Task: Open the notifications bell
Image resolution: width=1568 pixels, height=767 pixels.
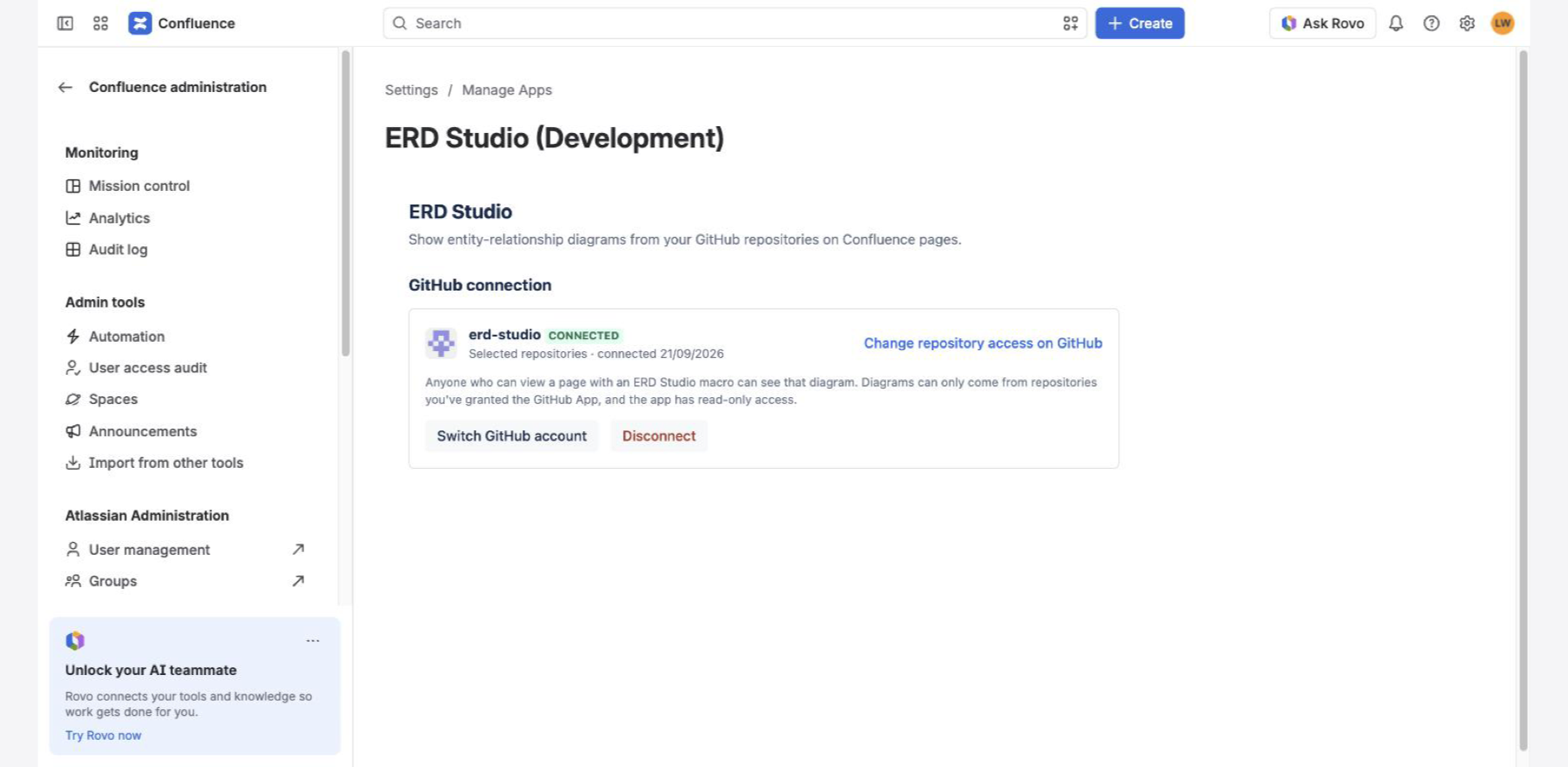Action: click(x=1396, y=23)
